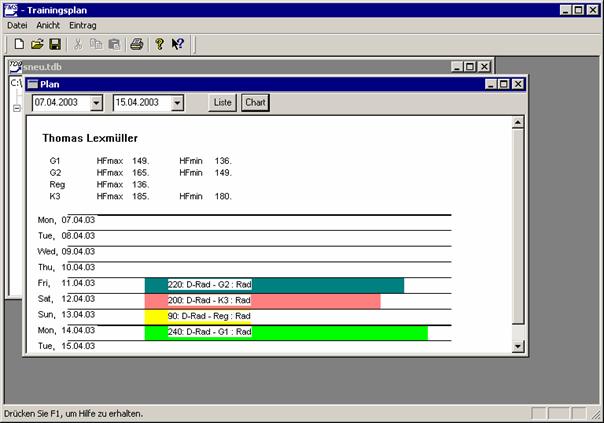Open the Anicht menu
Image resolution: width=604 pixels, height=423 pixels.
[48, 25]
